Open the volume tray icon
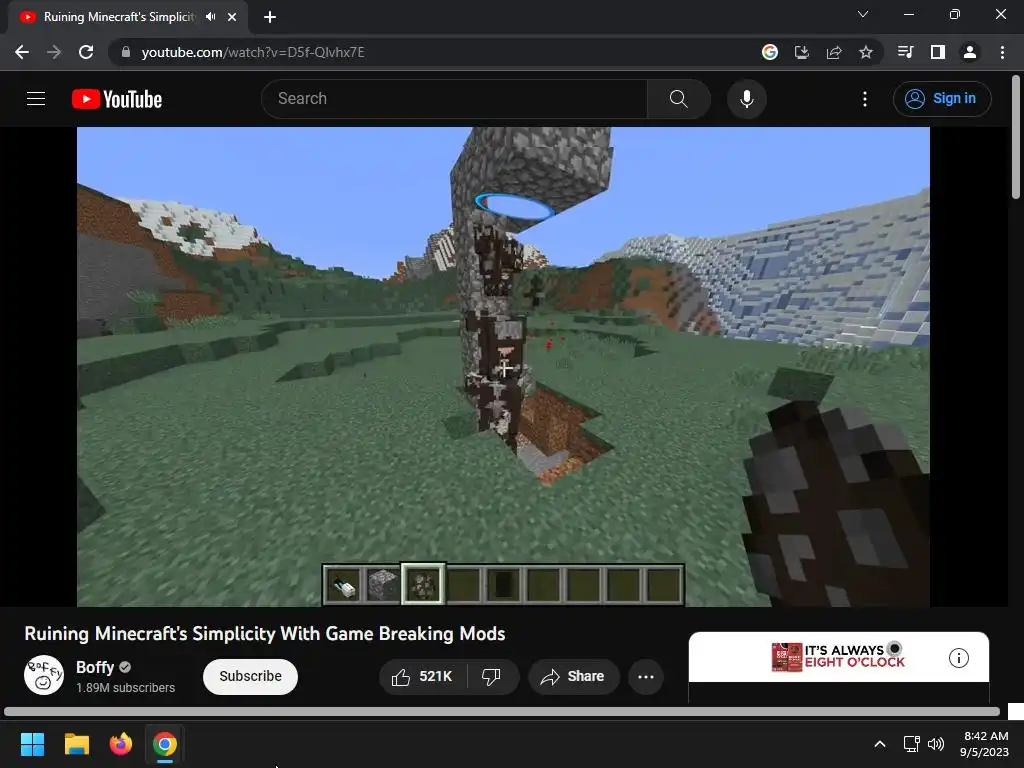 [936, 744]
